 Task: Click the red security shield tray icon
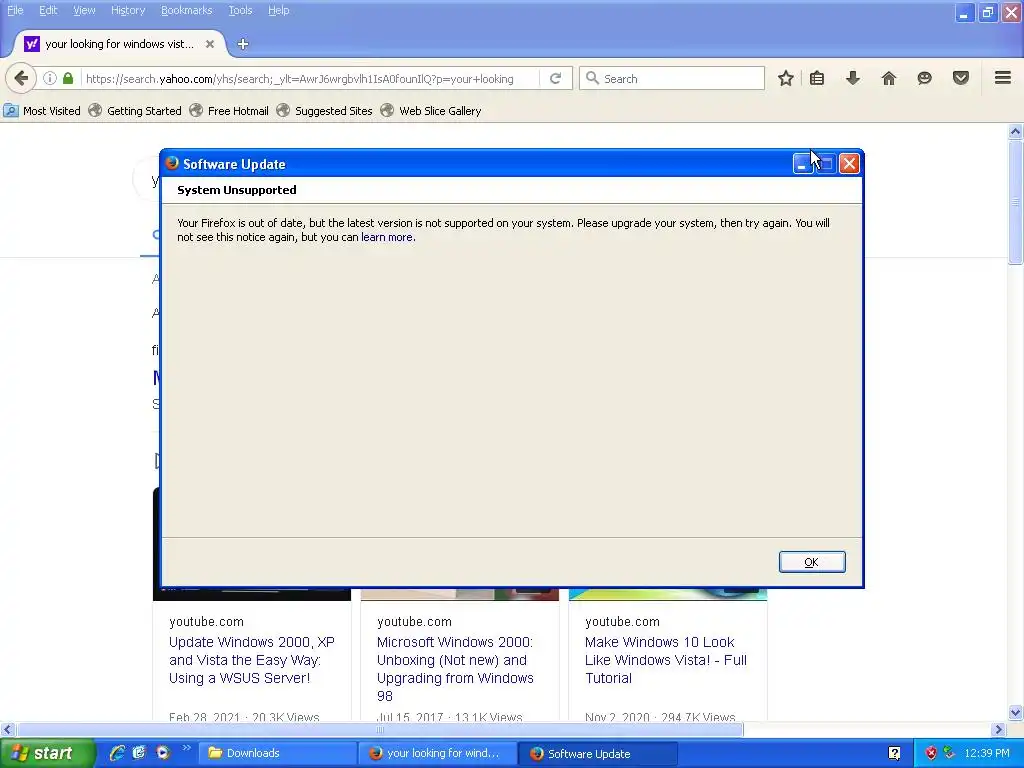coord(931,754)
